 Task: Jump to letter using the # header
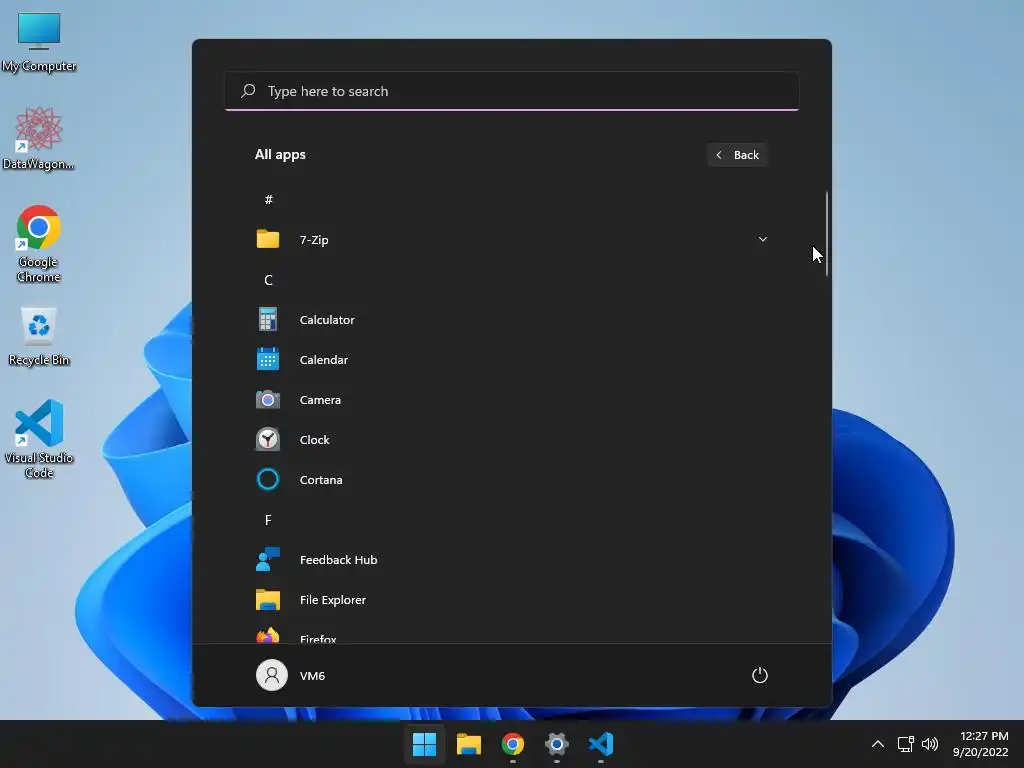(268, 199)
